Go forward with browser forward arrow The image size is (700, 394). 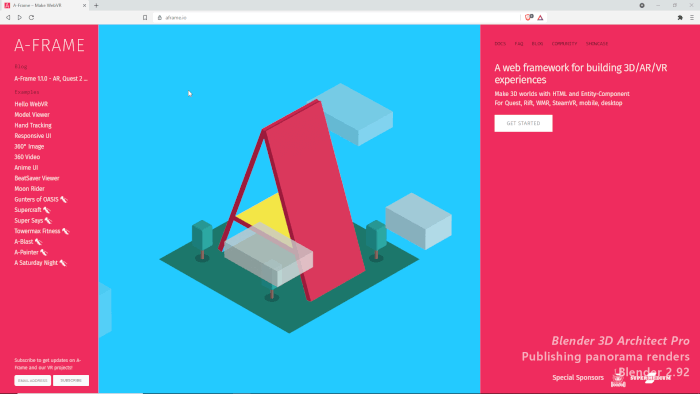(20, 17)
